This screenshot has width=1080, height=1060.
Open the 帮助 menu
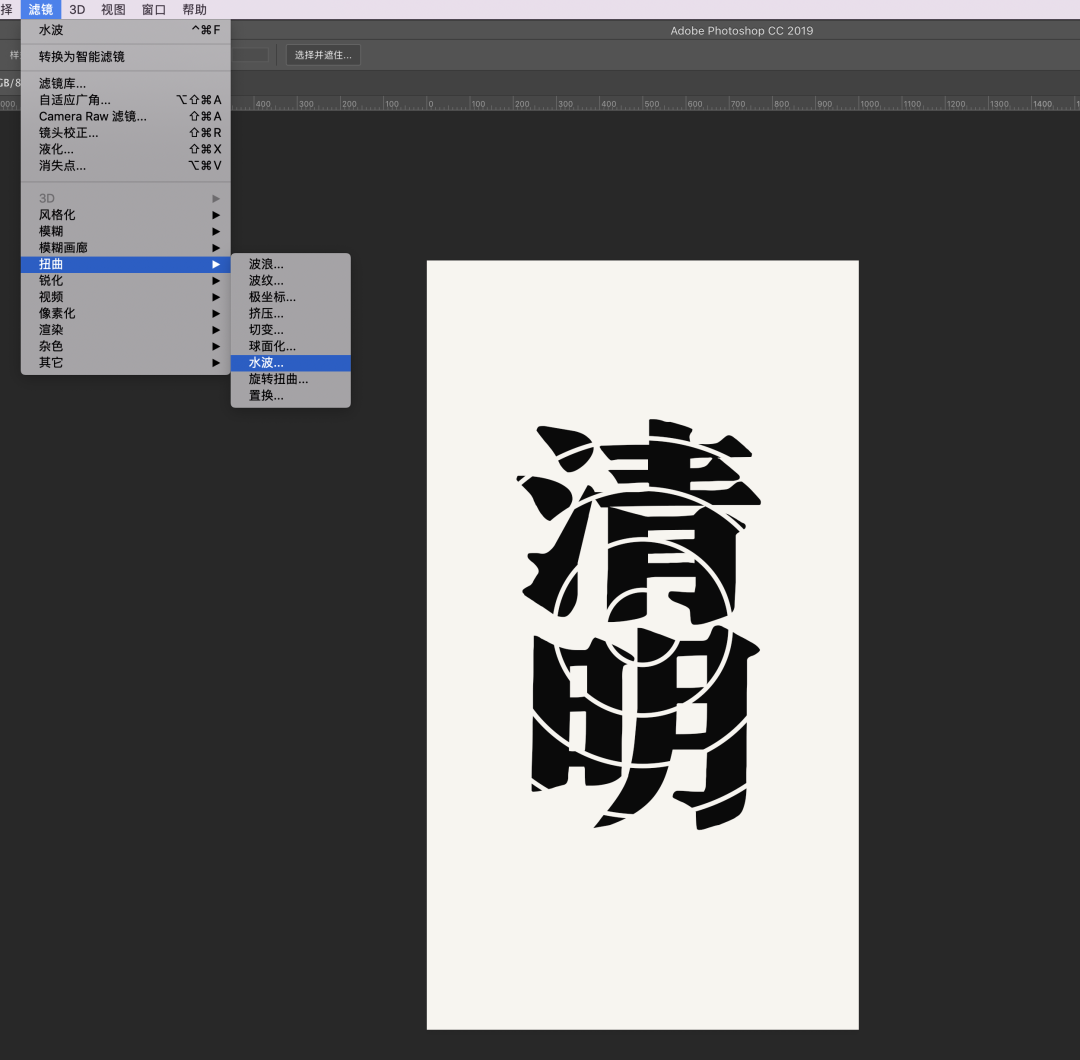(195, 9)
